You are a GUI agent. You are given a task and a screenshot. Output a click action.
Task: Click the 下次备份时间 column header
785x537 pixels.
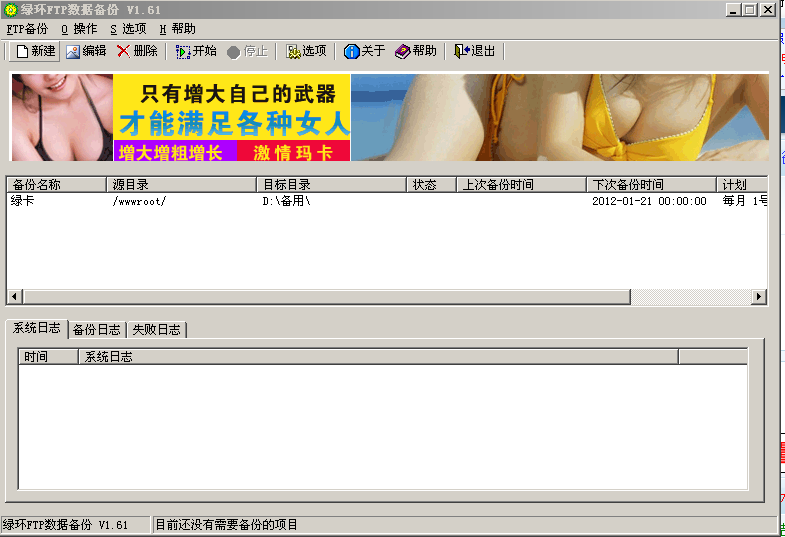point(651,185)
